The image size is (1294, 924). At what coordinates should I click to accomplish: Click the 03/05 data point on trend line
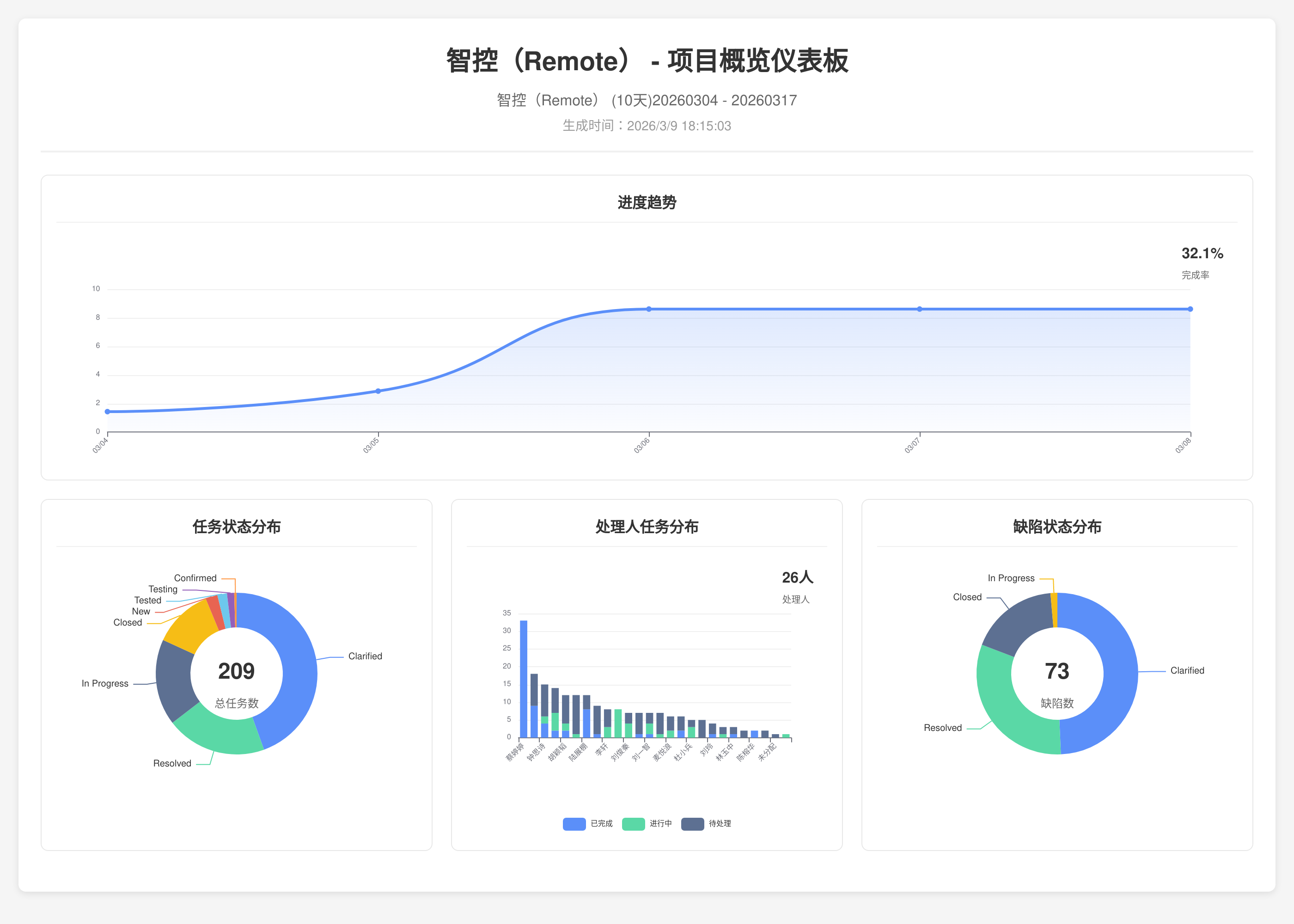378,391
